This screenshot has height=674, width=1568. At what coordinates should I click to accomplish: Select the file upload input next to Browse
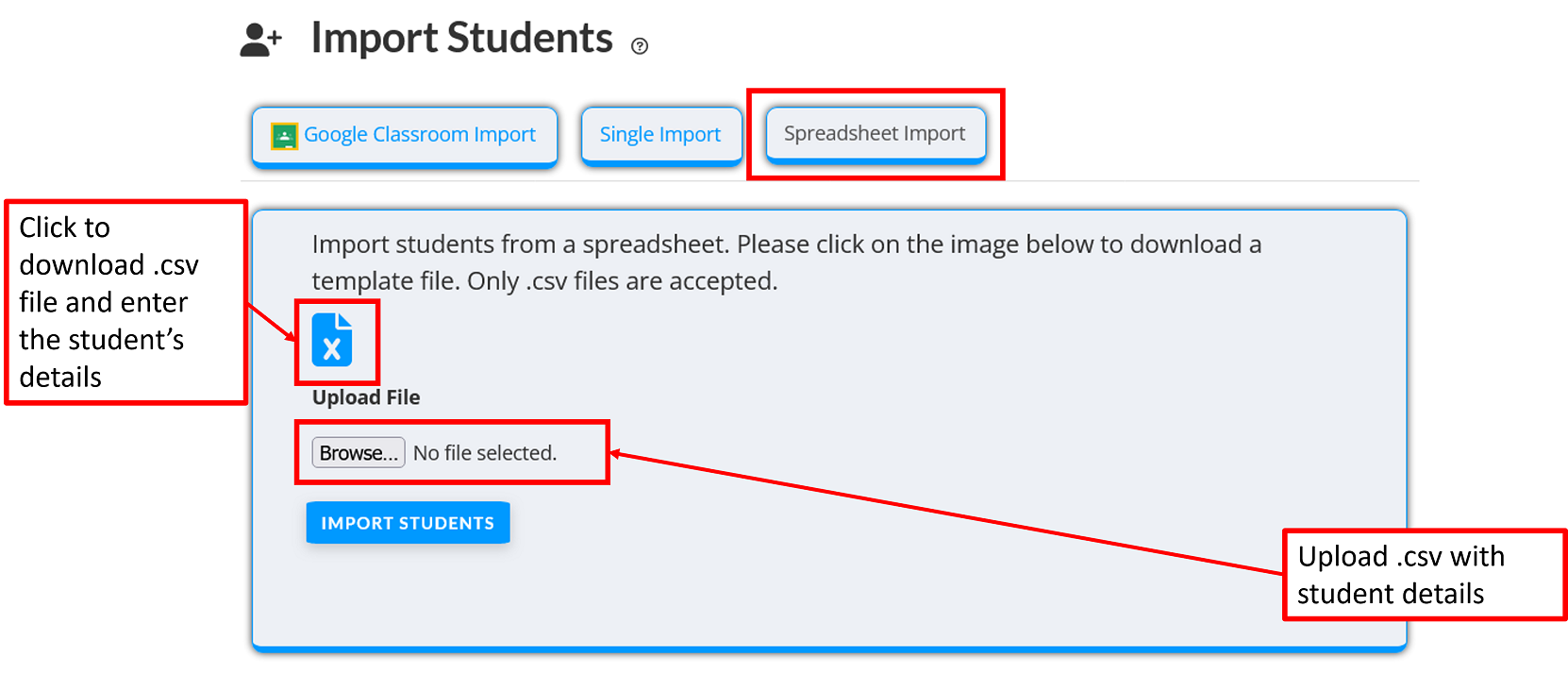486,452
